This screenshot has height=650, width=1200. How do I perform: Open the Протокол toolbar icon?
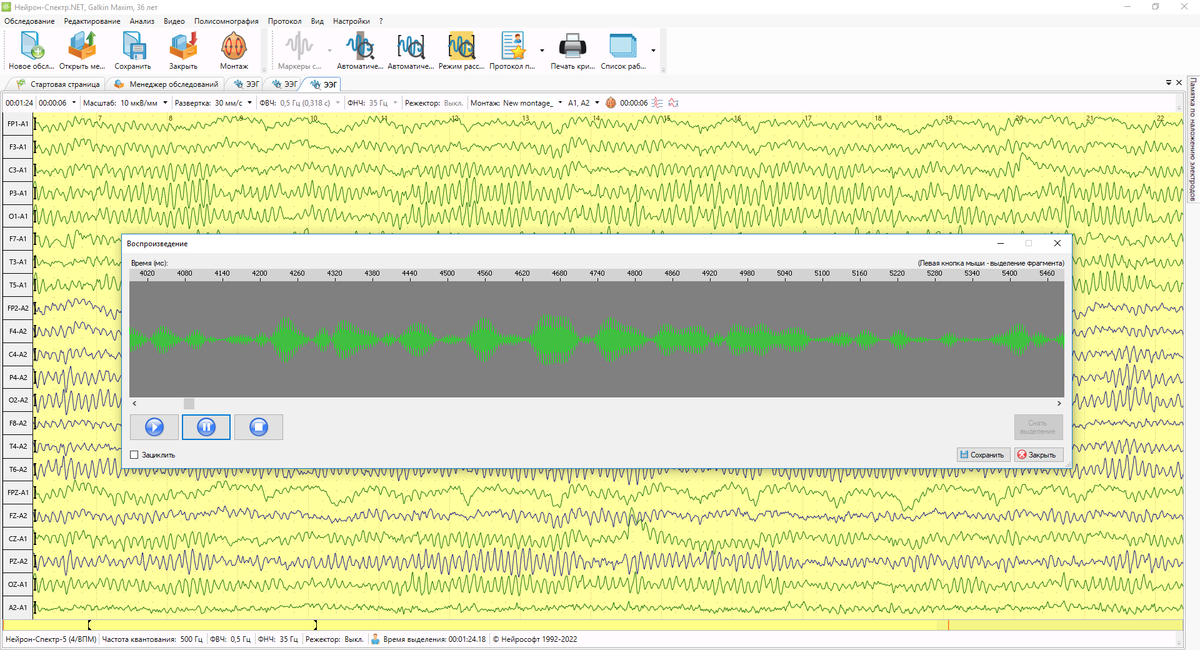pyautogui.click(x=514, y=46)
